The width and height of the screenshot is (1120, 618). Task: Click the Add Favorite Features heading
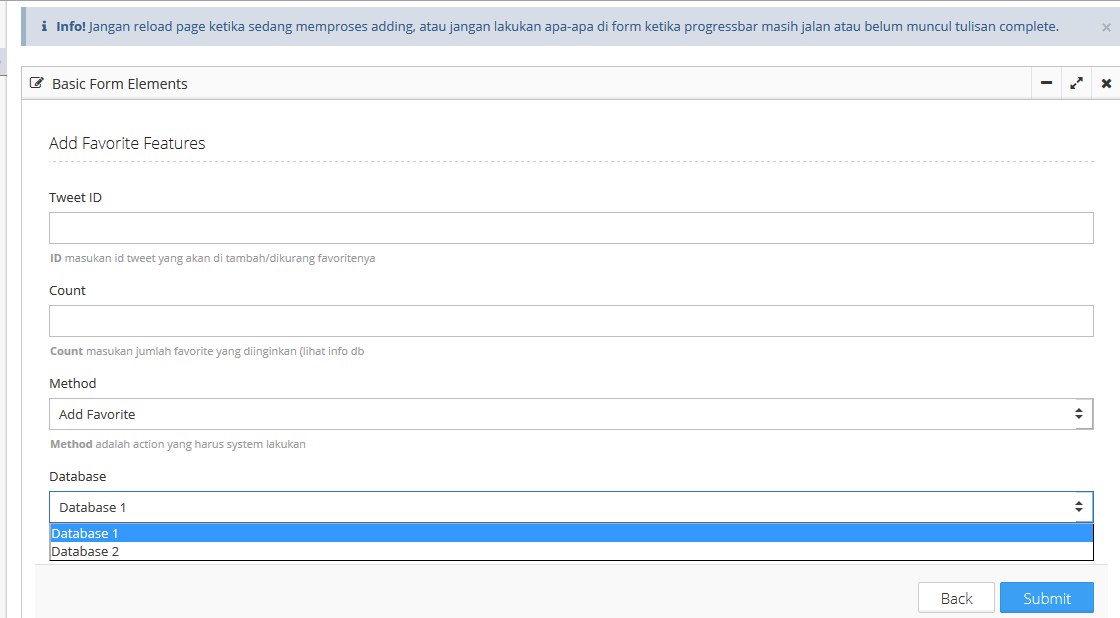tap(127, 143)
